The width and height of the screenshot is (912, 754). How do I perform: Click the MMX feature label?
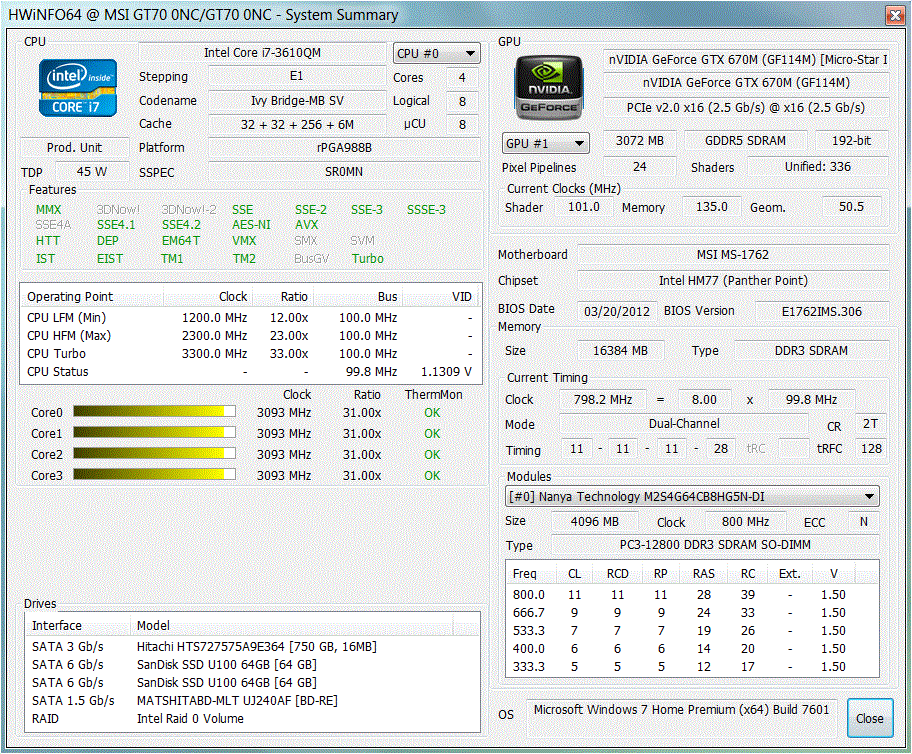(x=48, y=209)
